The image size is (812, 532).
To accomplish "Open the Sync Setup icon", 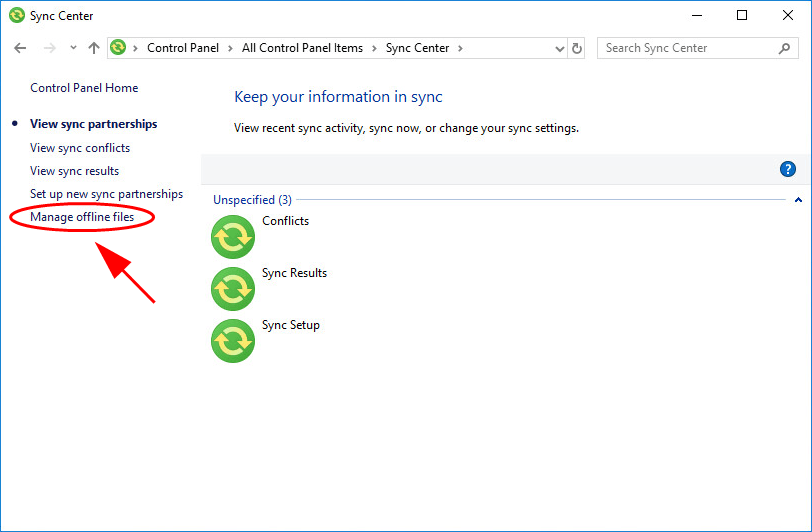I will click(233, 340).
